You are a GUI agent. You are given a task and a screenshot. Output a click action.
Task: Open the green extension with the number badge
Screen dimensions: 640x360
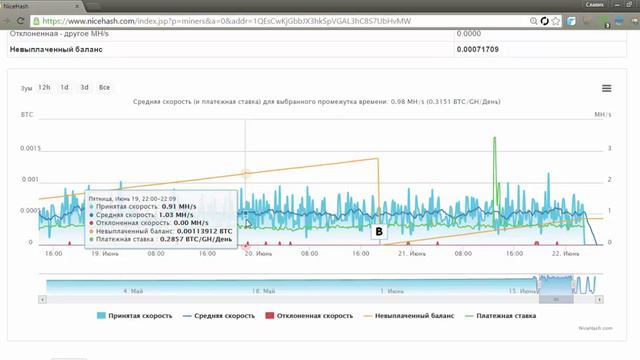(x=604, y=22)
